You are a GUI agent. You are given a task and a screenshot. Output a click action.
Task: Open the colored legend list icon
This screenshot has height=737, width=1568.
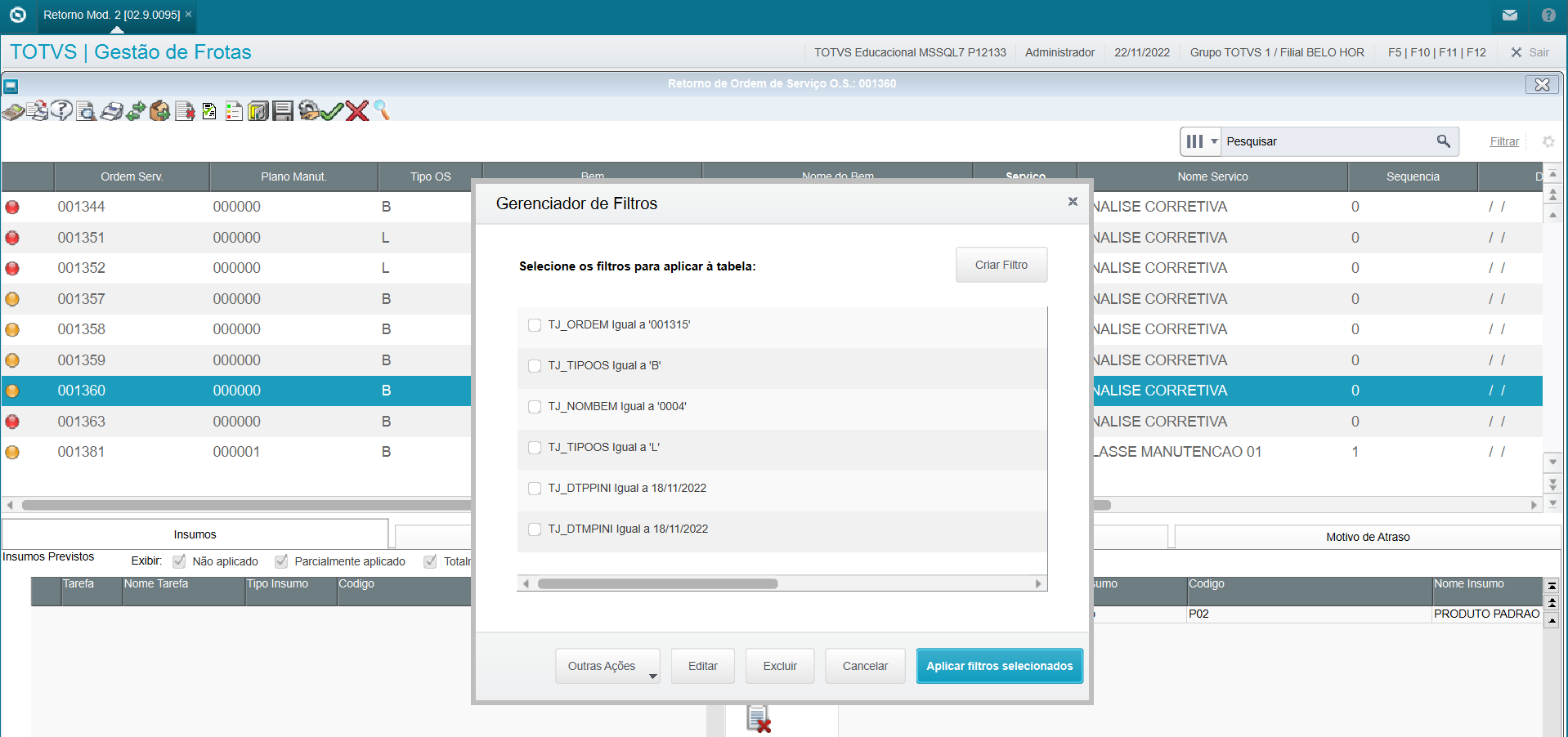(x=234, y=111)
